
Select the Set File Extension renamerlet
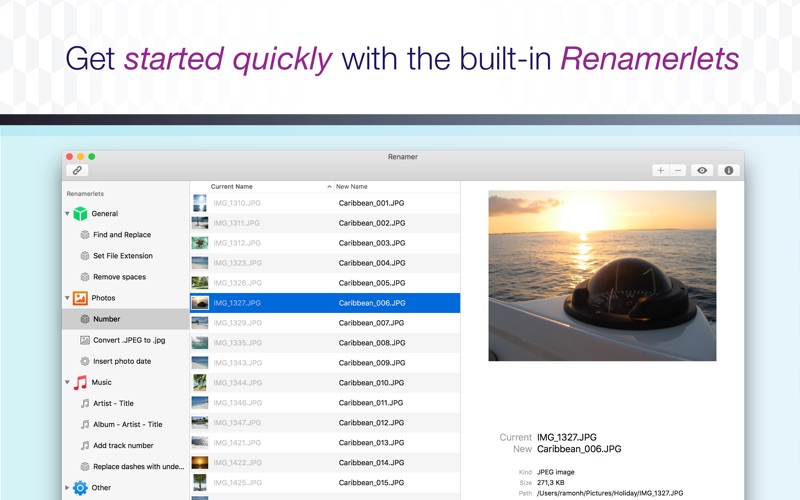click(123, 256)
